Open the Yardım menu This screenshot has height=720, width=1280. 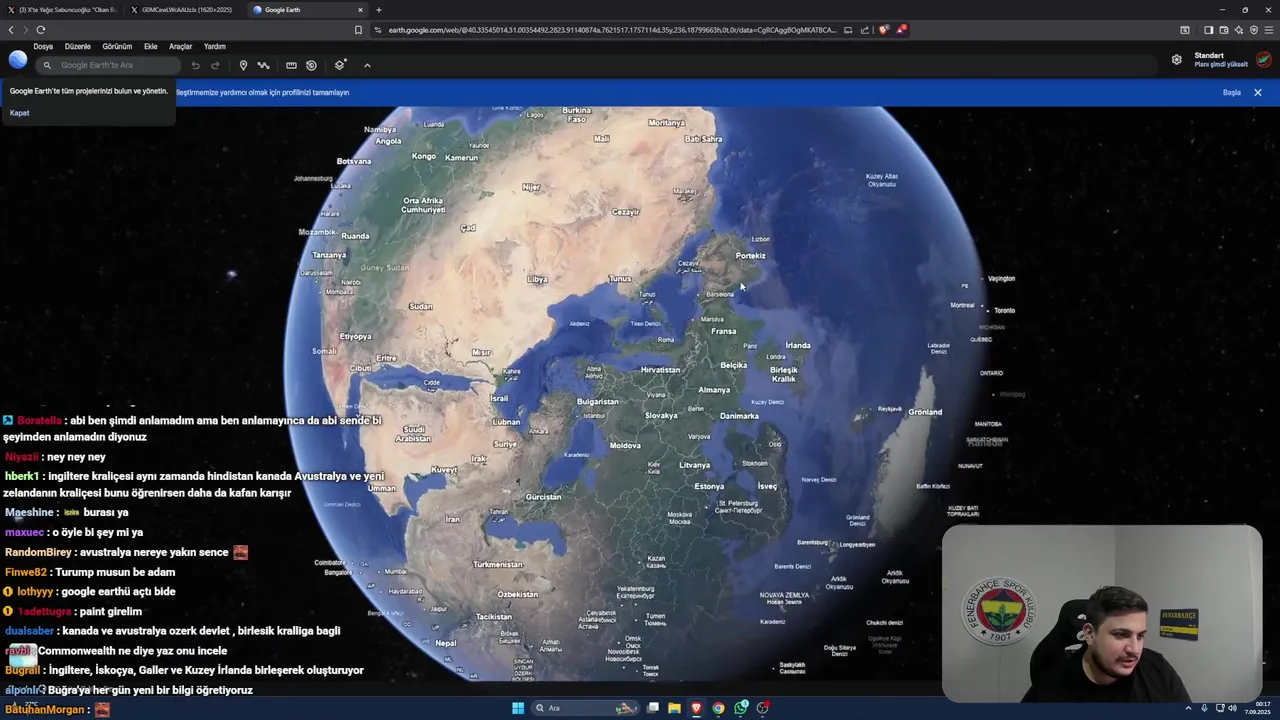coord(214,46)
